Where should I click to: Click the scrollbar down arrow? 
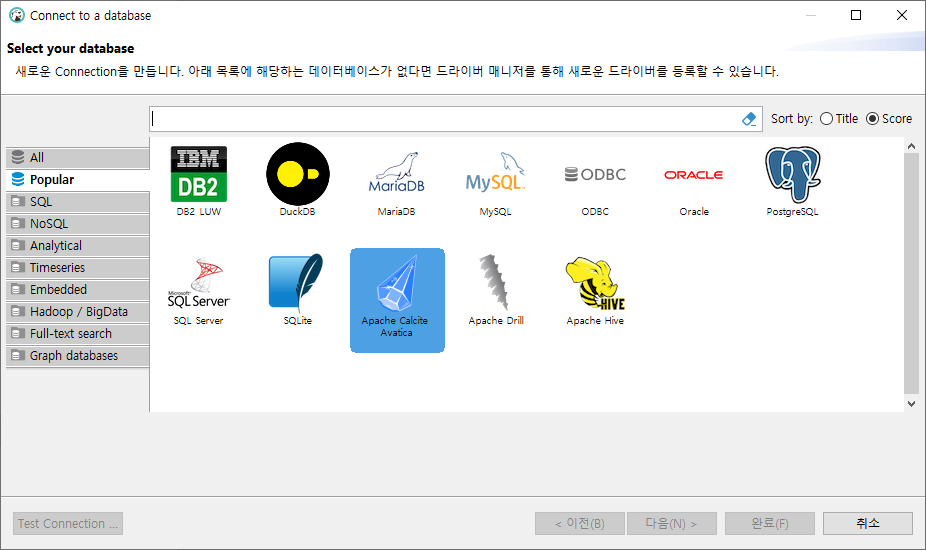point(911,404)
